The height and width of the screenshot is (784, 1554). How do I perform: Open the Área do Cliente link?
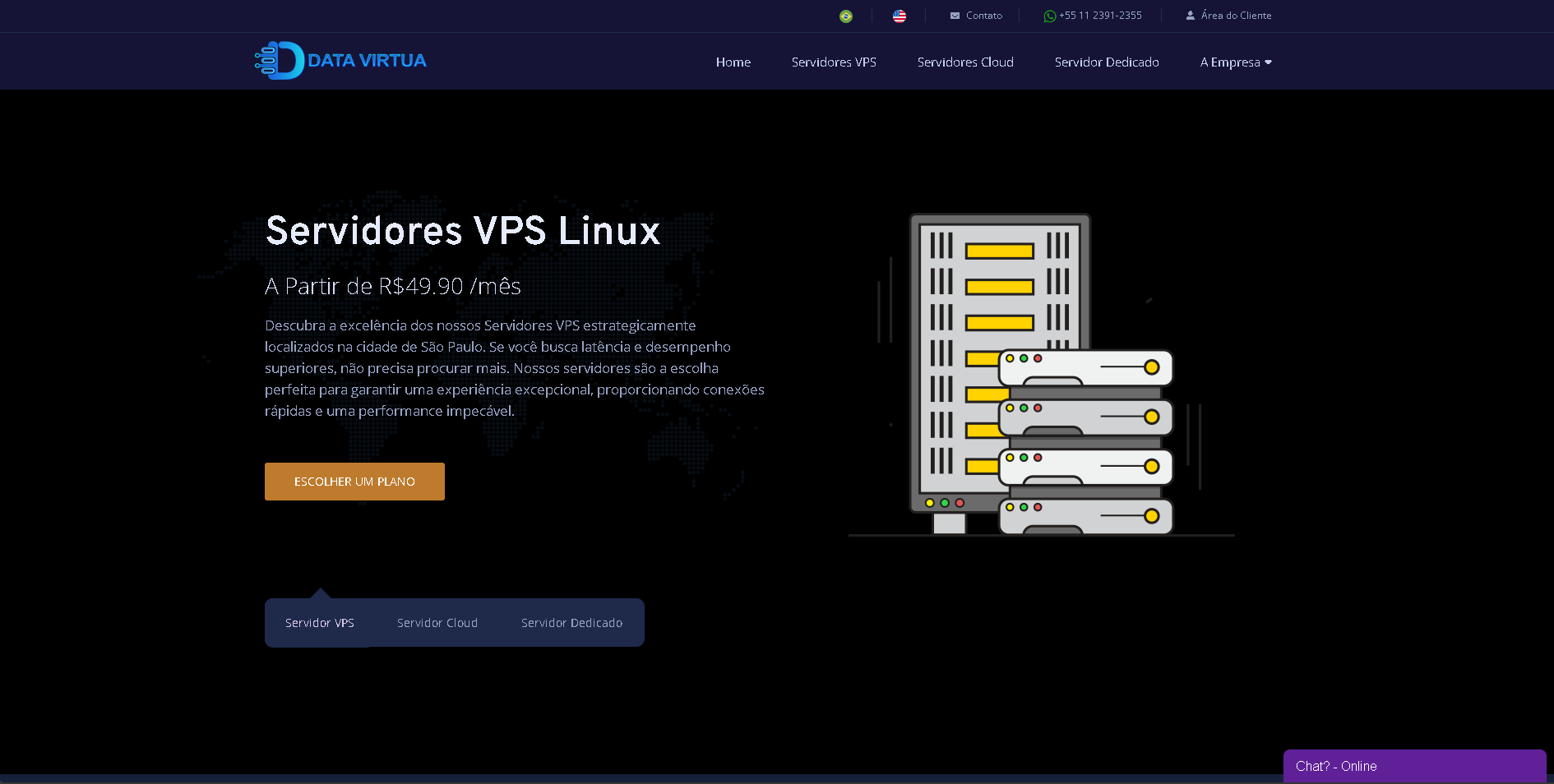tap(1236, 16)
